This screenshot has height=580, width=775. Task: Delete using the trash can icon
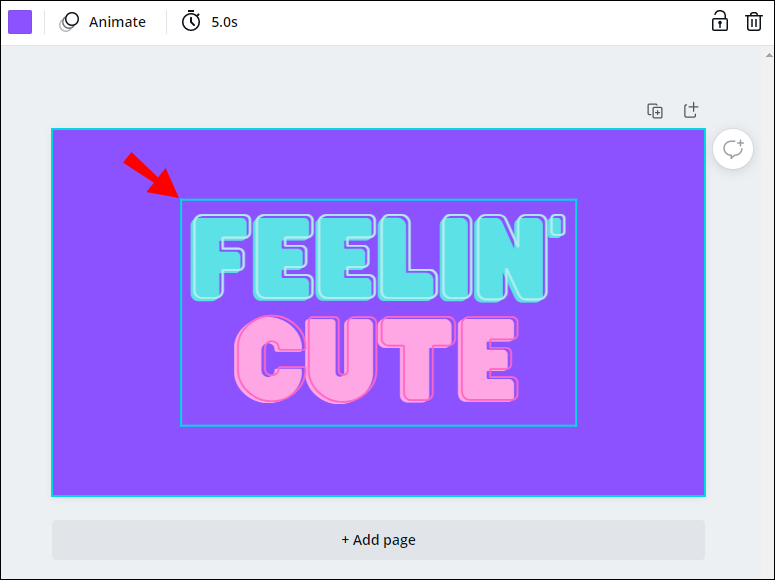click(x=754, y=22)
